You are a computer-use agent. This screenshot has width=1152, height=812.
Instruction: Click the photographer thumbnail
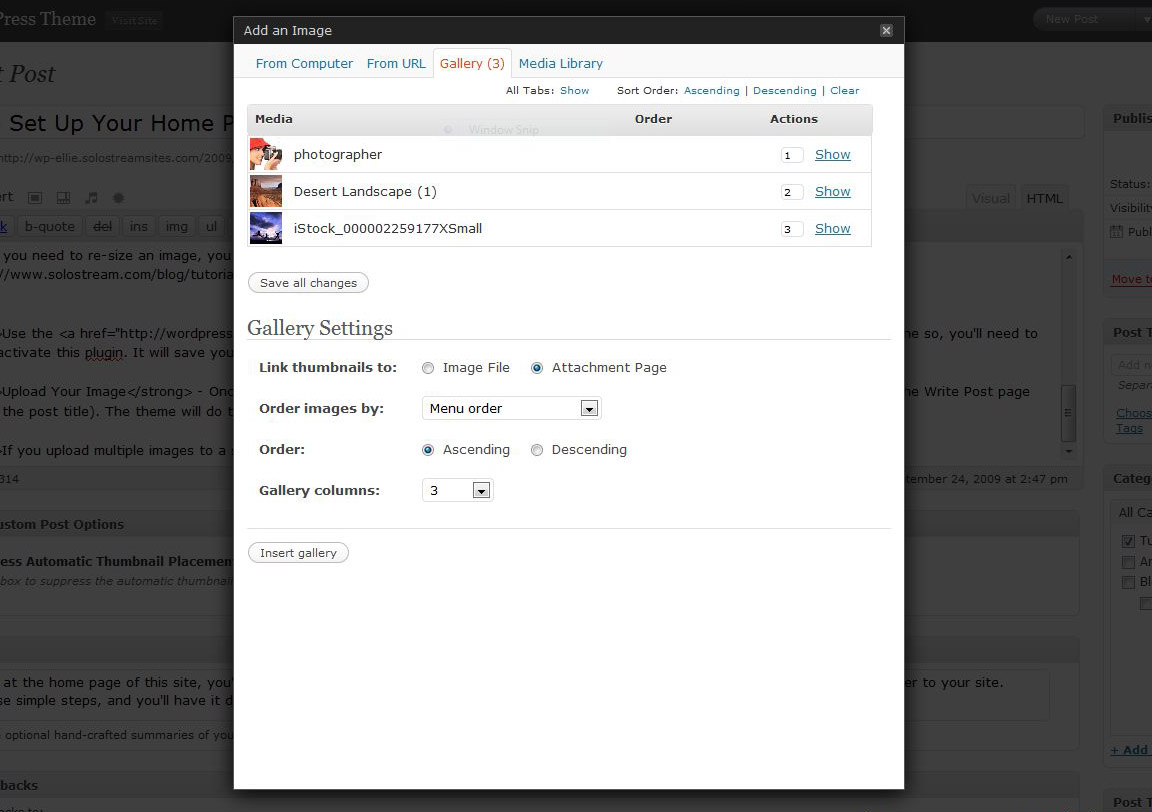coord(265,154)
